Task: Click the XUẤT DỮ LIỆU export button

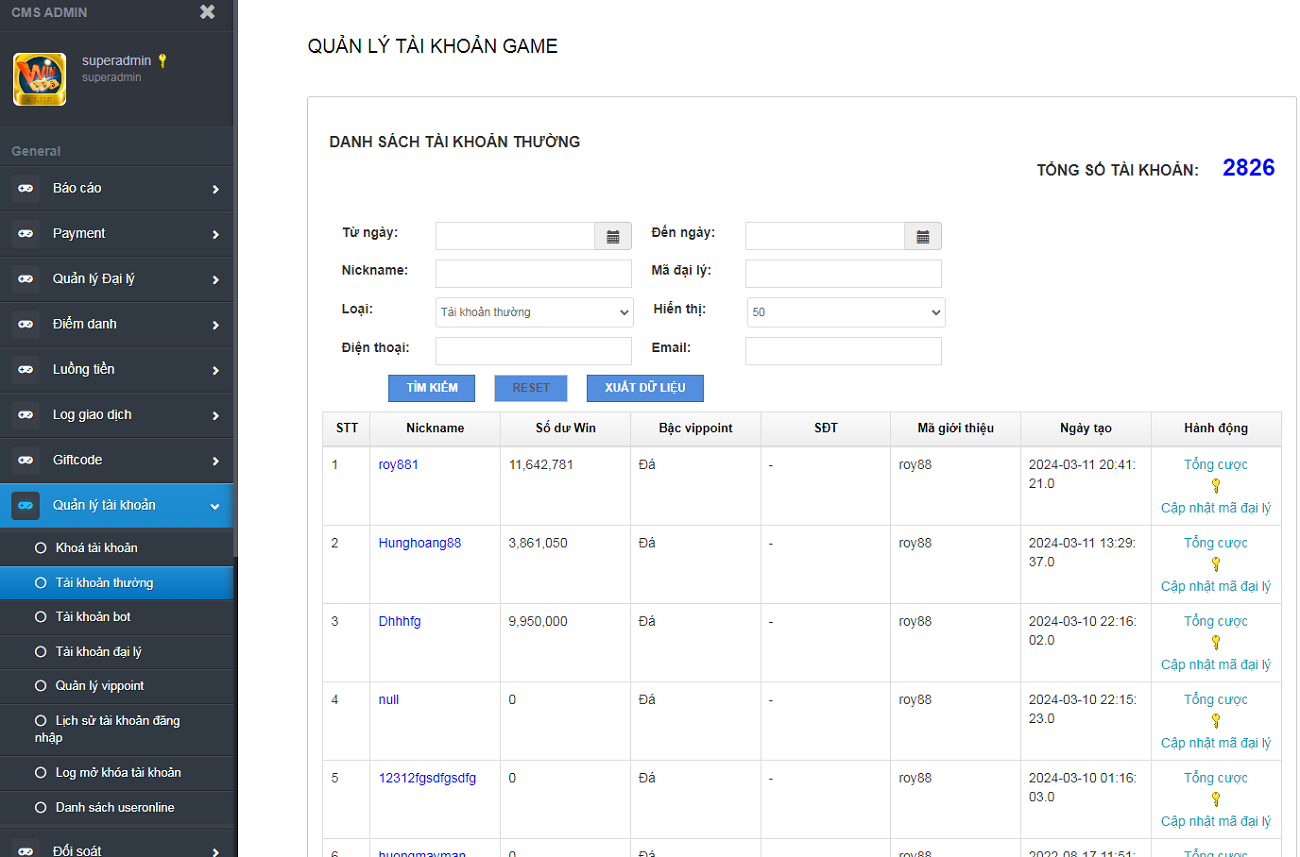Action: click(645, 388)
